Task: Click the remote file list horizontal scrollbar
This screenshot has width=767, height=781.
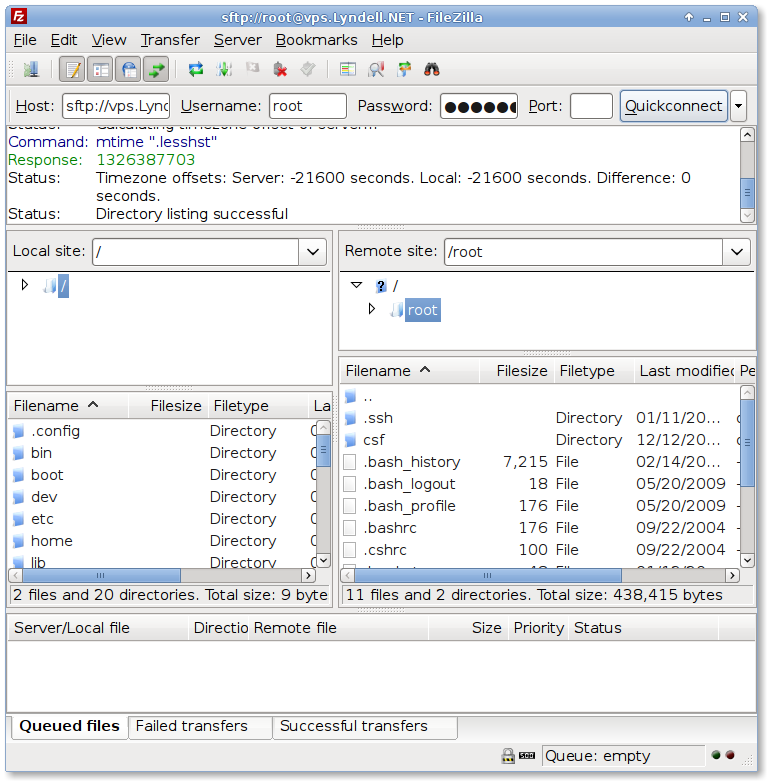Action: click(540, 576)
